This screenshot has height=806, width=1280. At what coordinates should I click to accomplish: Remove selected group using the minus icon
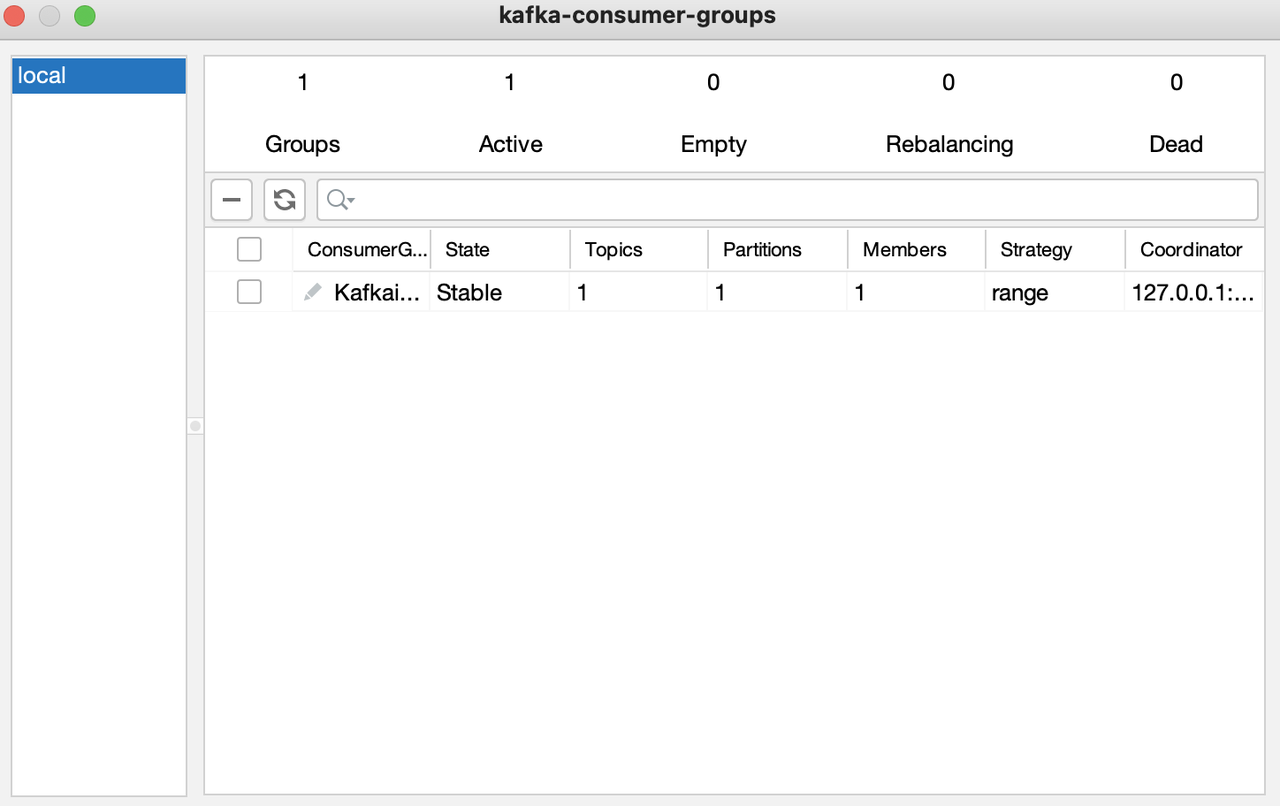(231, 199)
